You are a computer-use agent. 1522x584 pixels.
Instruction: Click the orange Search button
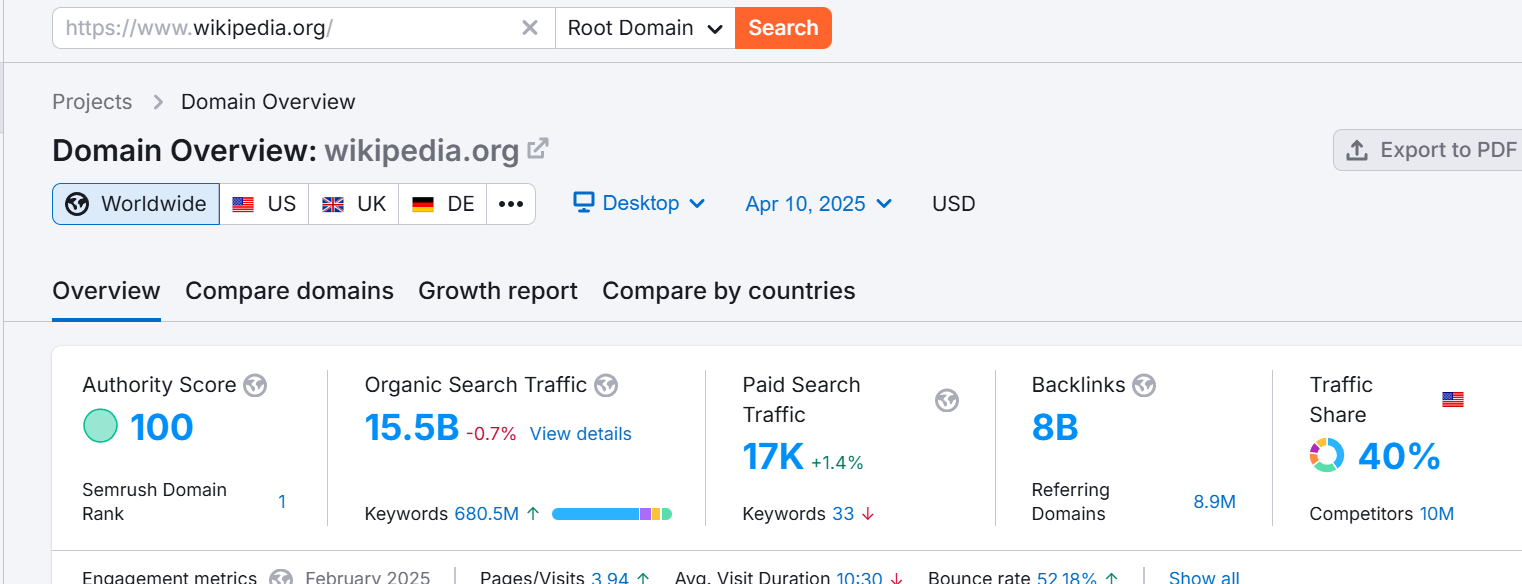click(783, 28)
